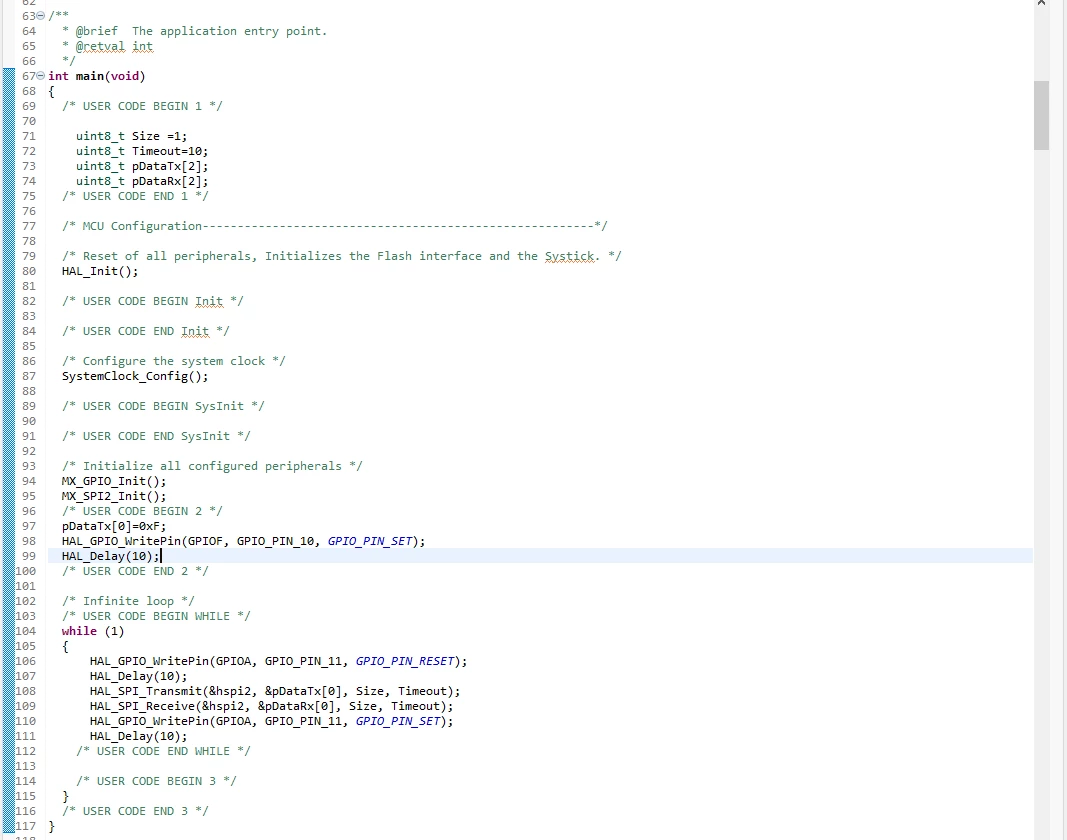Click the 'uint8_t pDataRx[2];' declaration
1067x840 pixels.
tap(142, 181)
